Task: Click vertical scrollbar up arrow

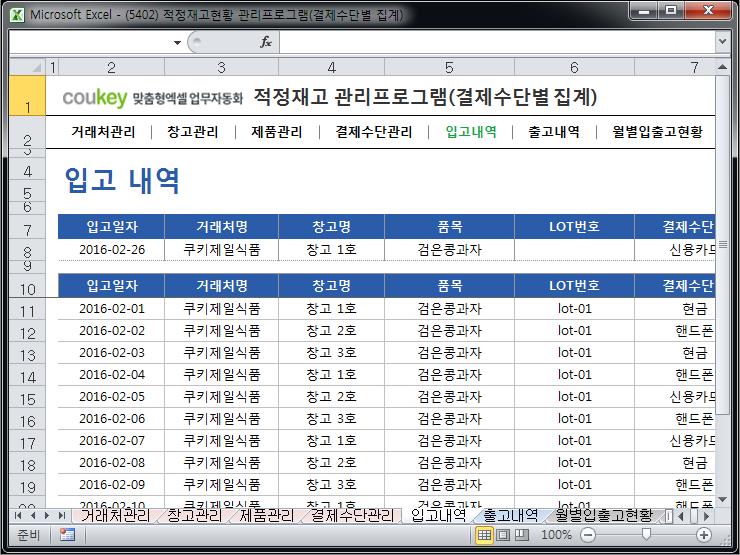Action: [722, 67]
